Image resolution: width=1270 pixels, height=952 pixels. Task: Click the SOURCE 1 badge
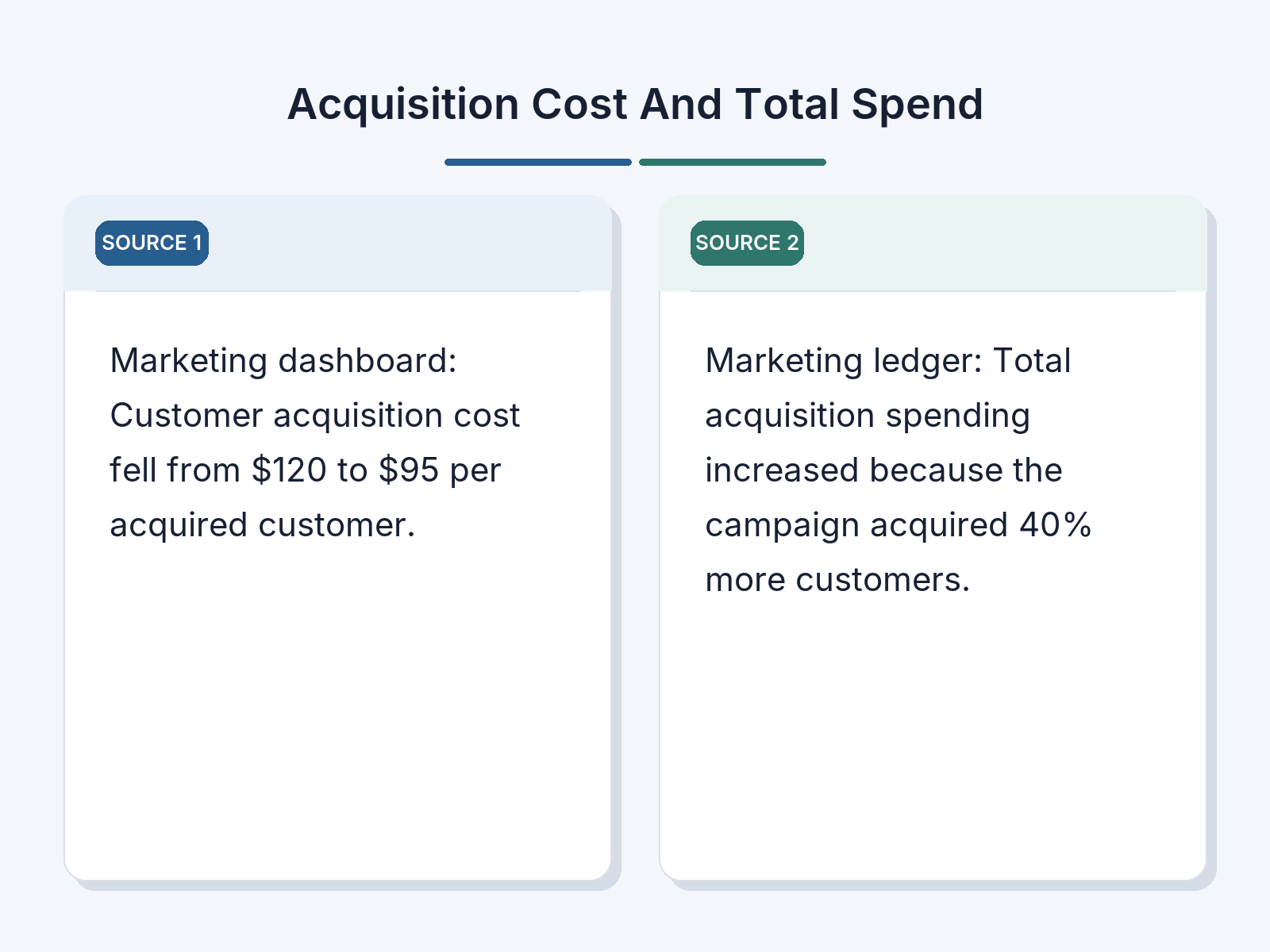(152, 243)
